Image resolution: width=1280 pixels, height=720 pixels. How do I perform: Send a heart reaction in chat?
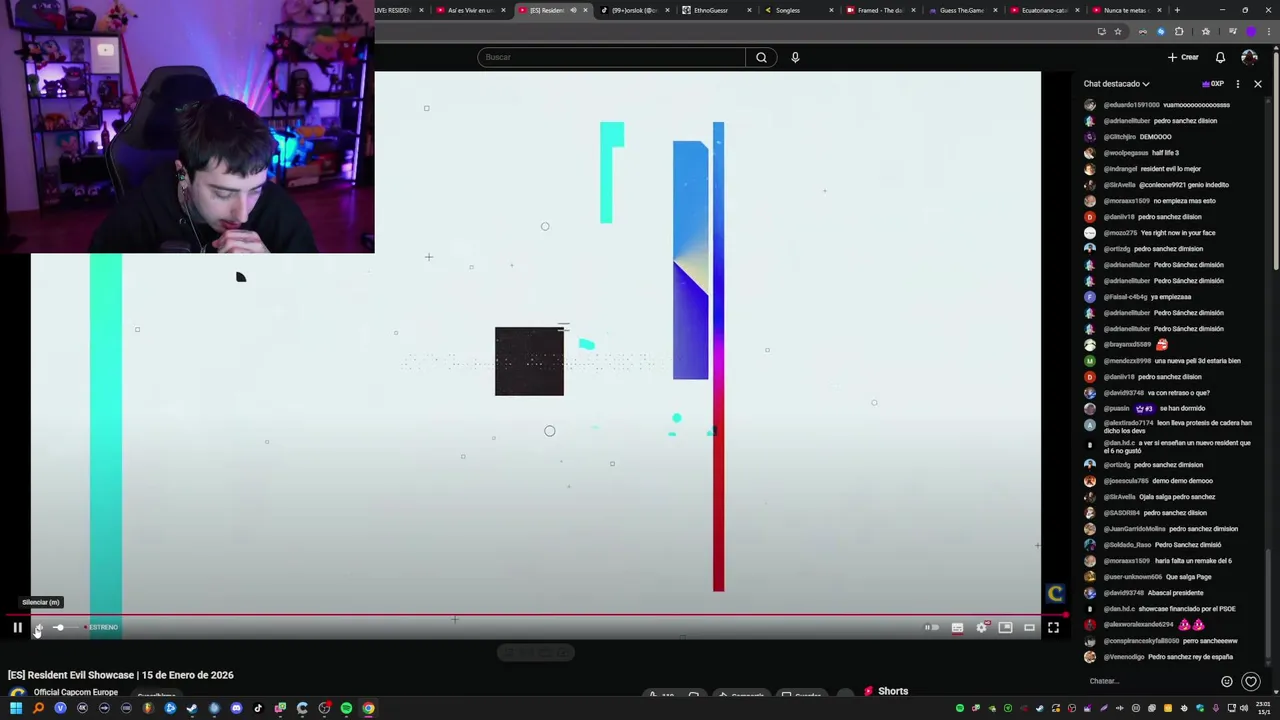(1250, 681)
